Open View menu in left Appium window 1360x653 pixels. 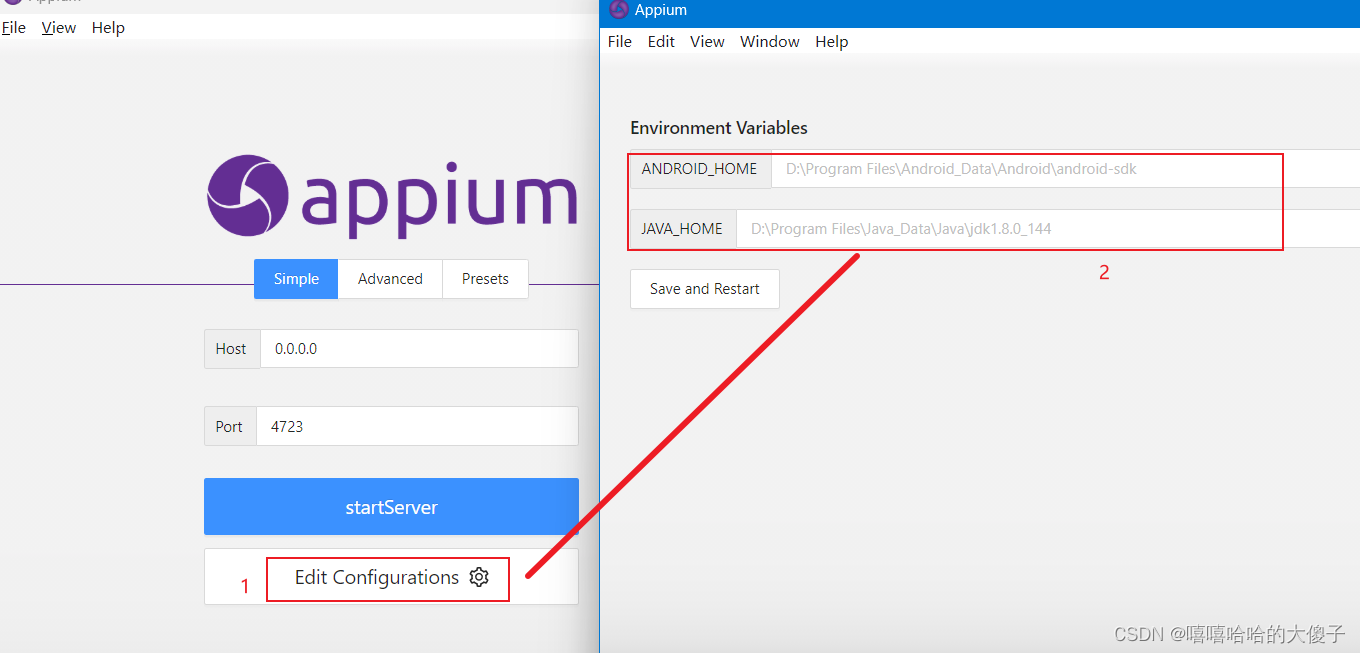point(59,28)
